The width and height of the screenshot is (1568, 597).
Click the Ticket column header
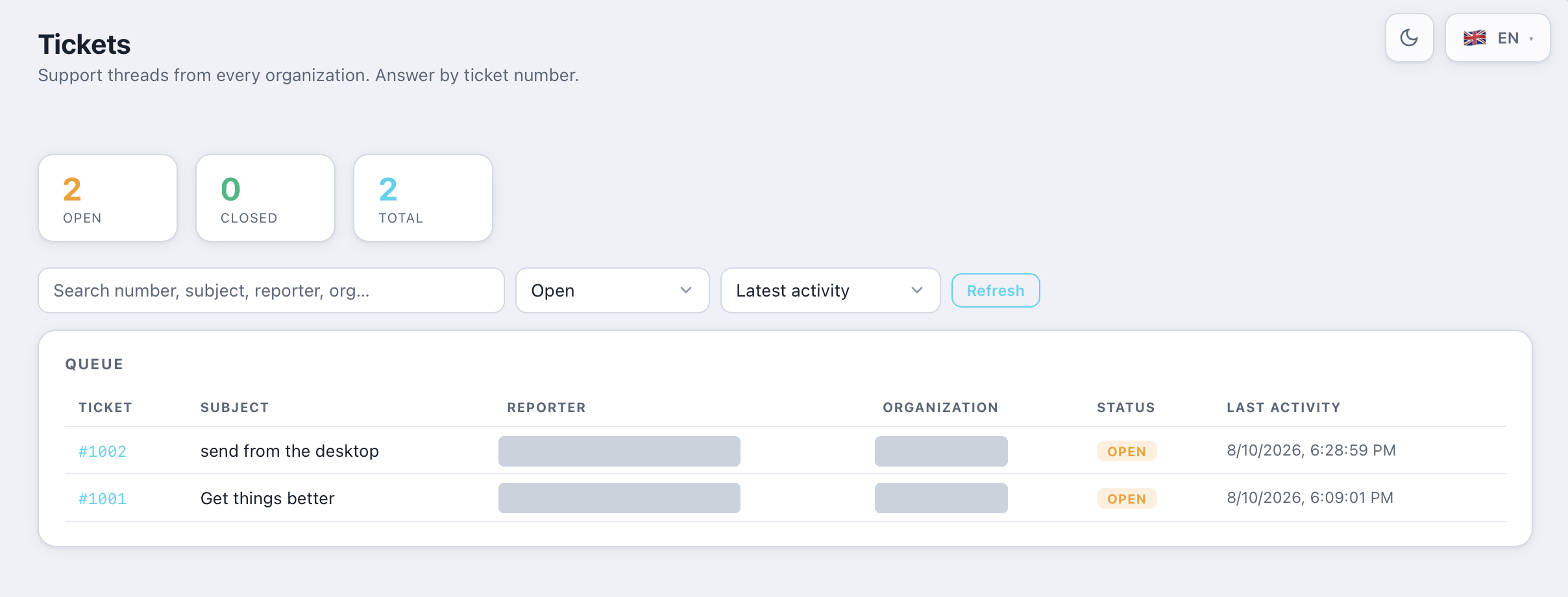[x=106, y=408]
